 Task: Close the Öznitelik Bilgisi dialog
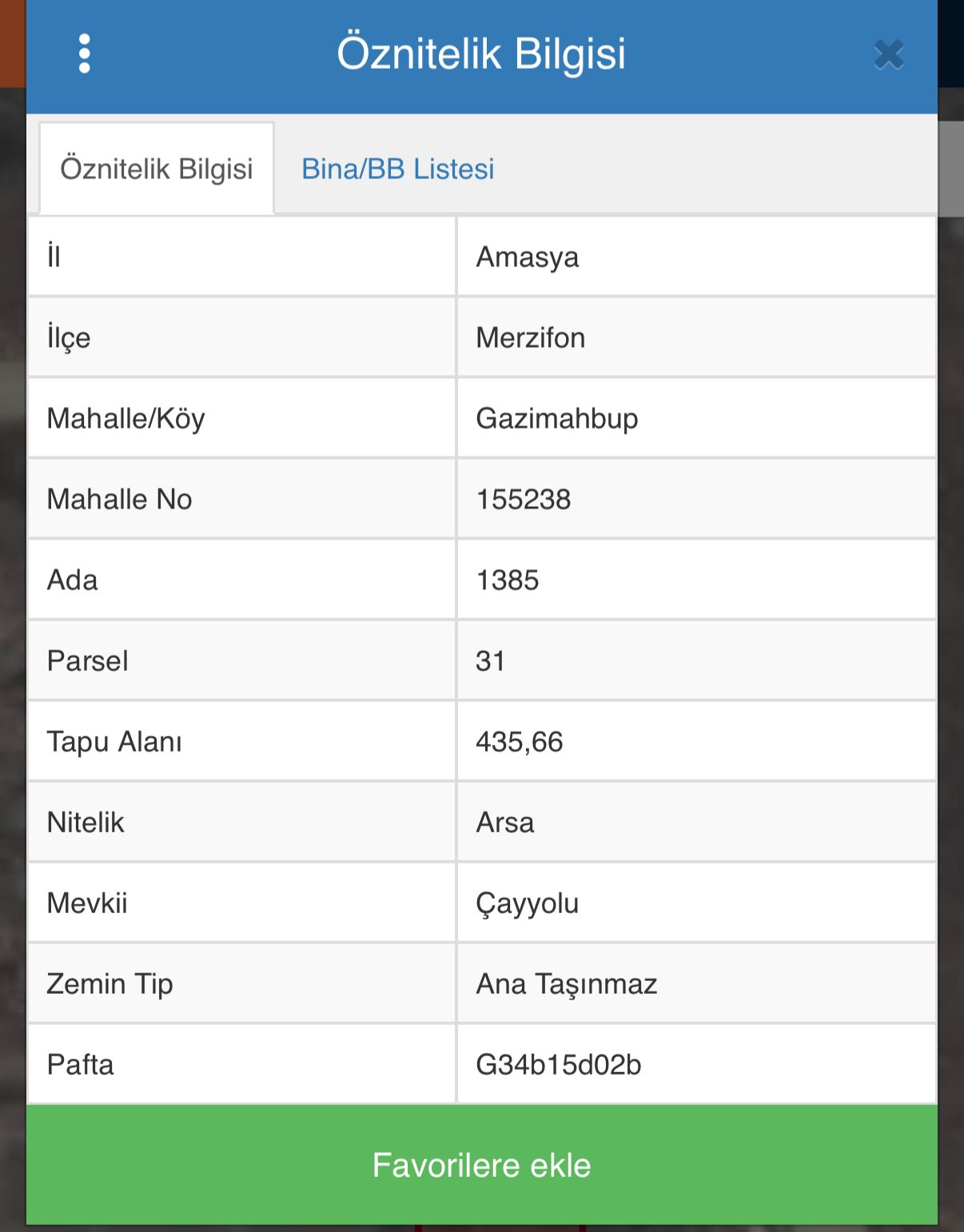click(888, 55)
